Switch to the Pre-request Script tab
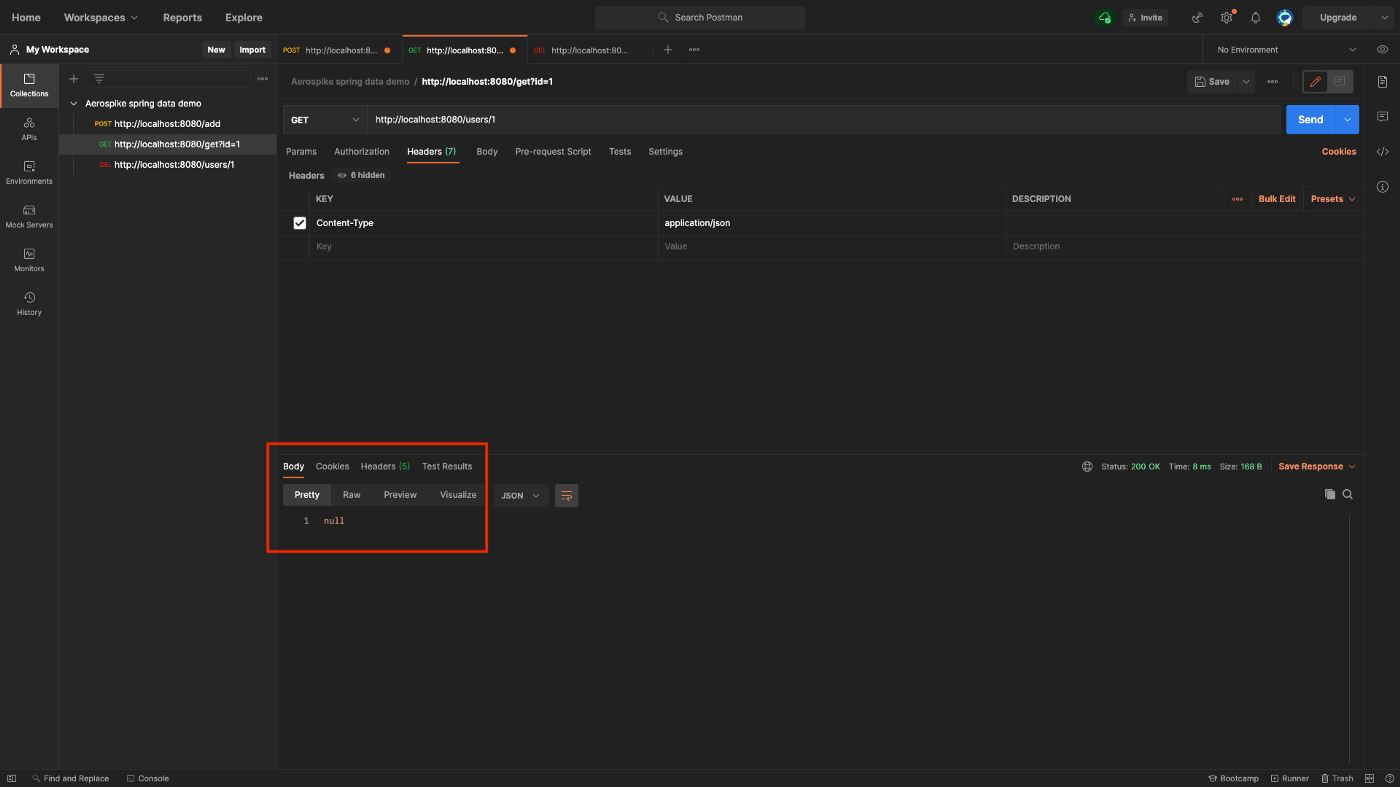Image resolution: width=1400 pixels, height=787 pixels. [553, 151]
